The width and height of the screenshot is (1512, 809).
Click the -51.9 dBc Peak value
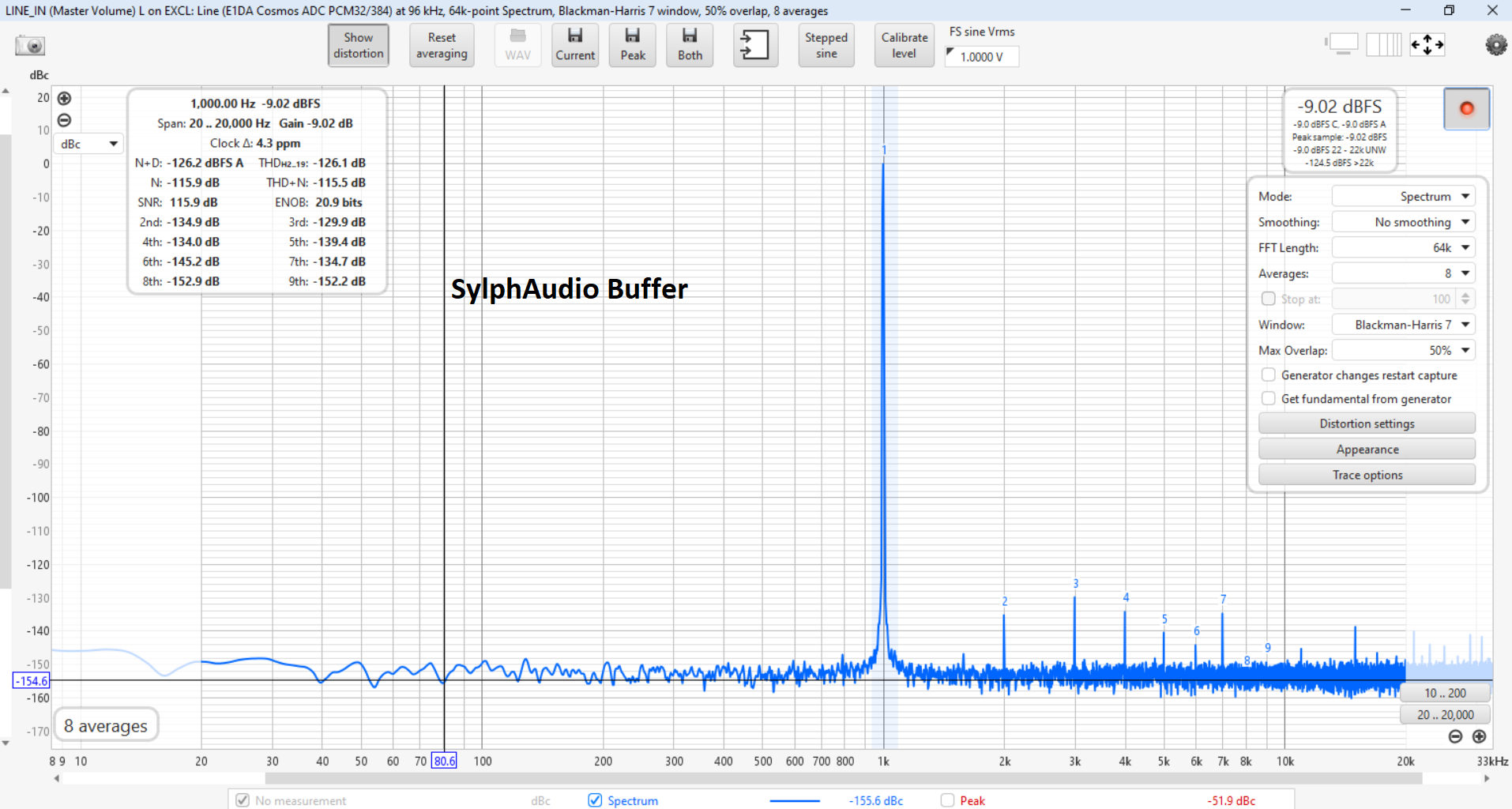pos(1231,800)
